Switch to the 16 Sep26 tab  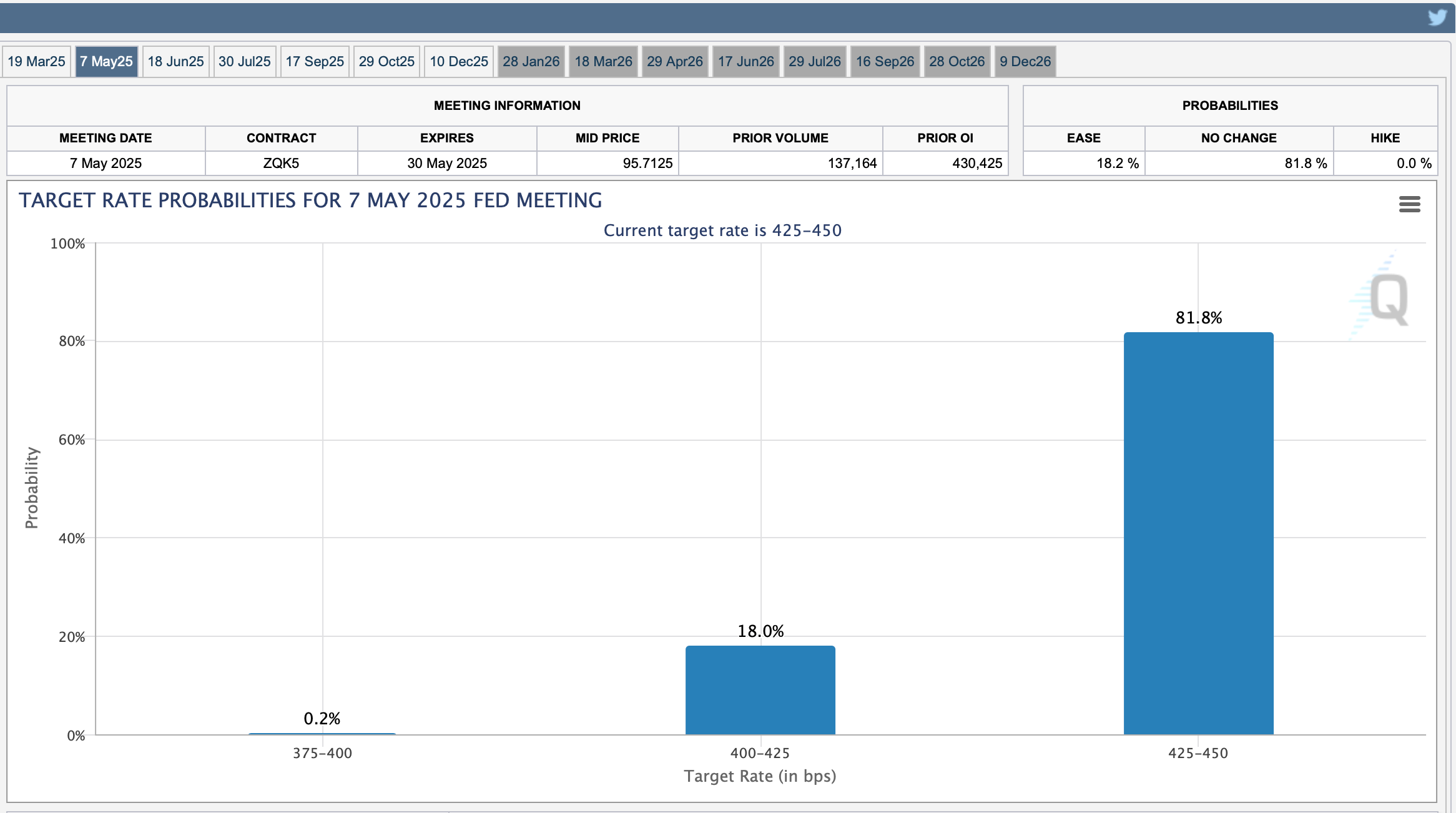(885, 61)
